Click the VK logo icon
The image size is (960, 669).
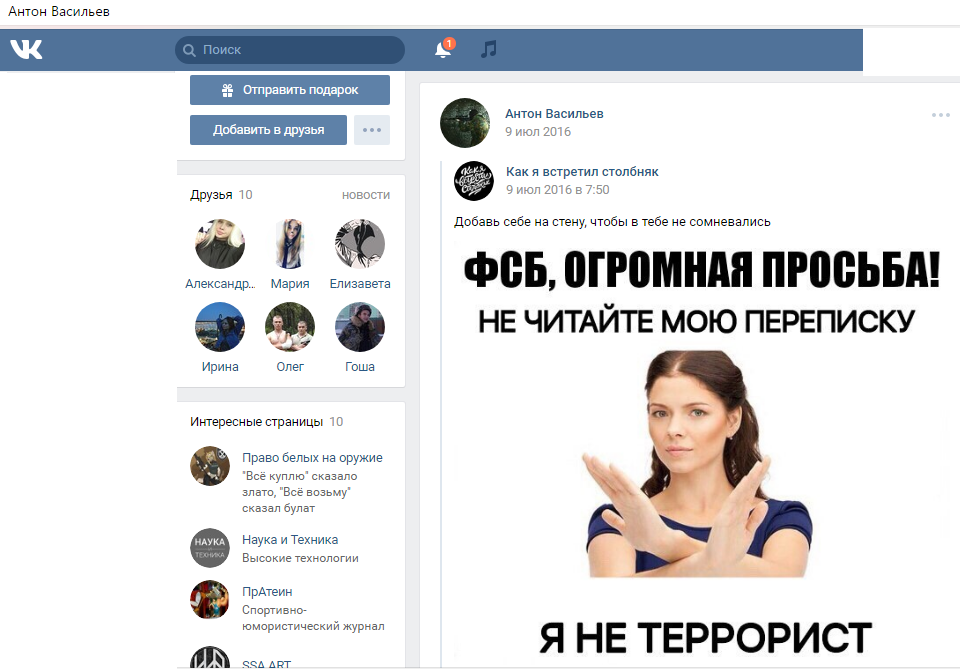(26, 49)
